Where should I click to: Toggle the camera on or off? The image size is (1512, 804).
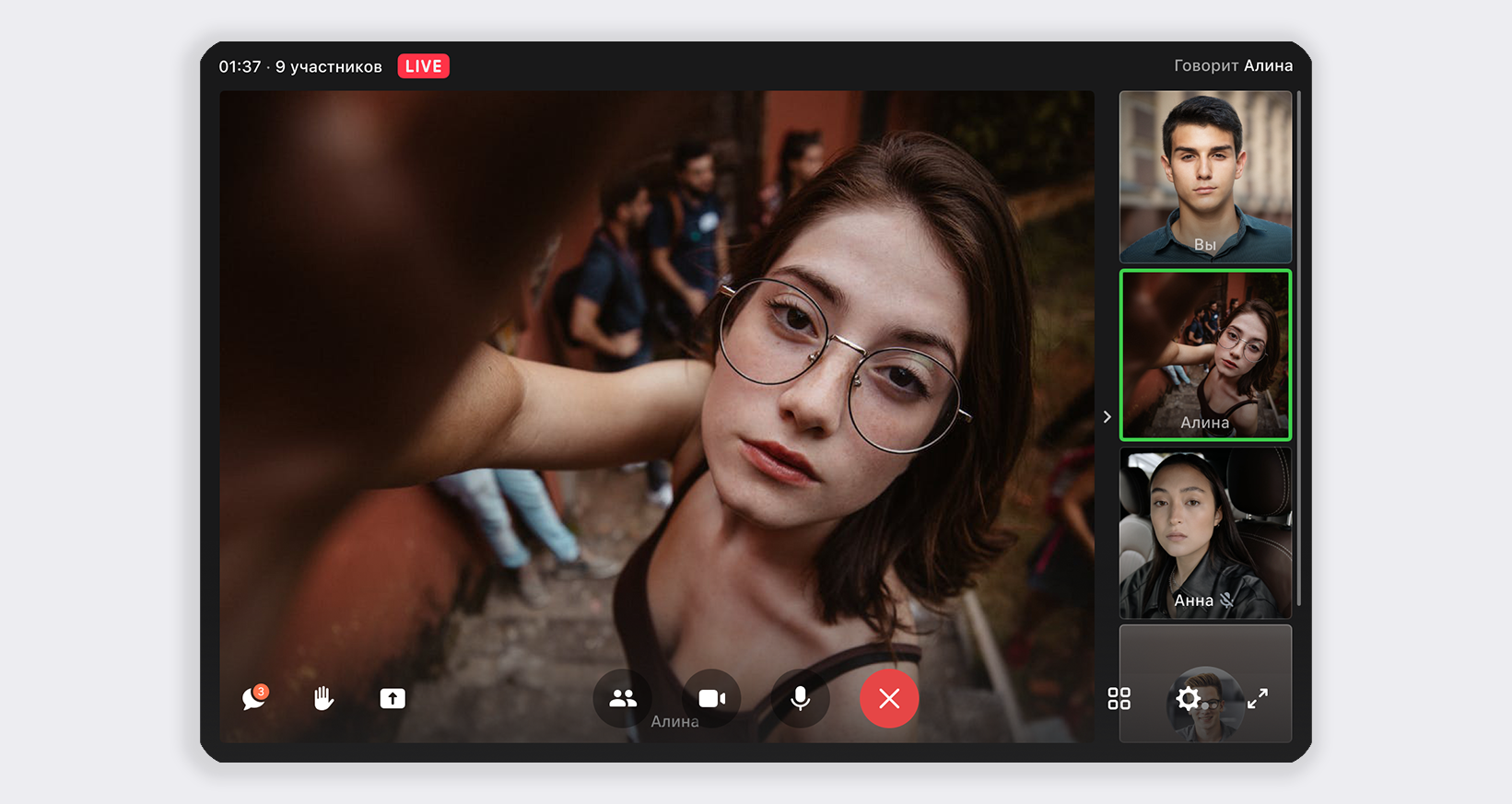point(711,699)
